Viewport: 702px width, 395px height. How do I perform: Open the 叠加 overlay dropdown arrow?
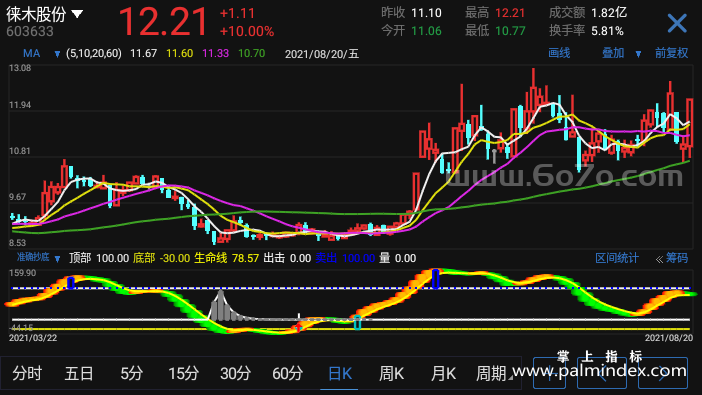638,54
